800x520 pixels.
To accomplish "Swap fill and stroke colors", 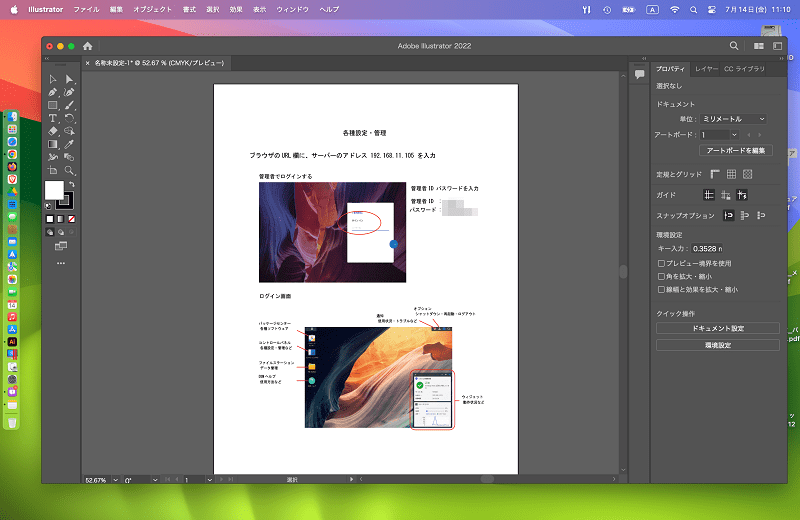I will point(72,184).
